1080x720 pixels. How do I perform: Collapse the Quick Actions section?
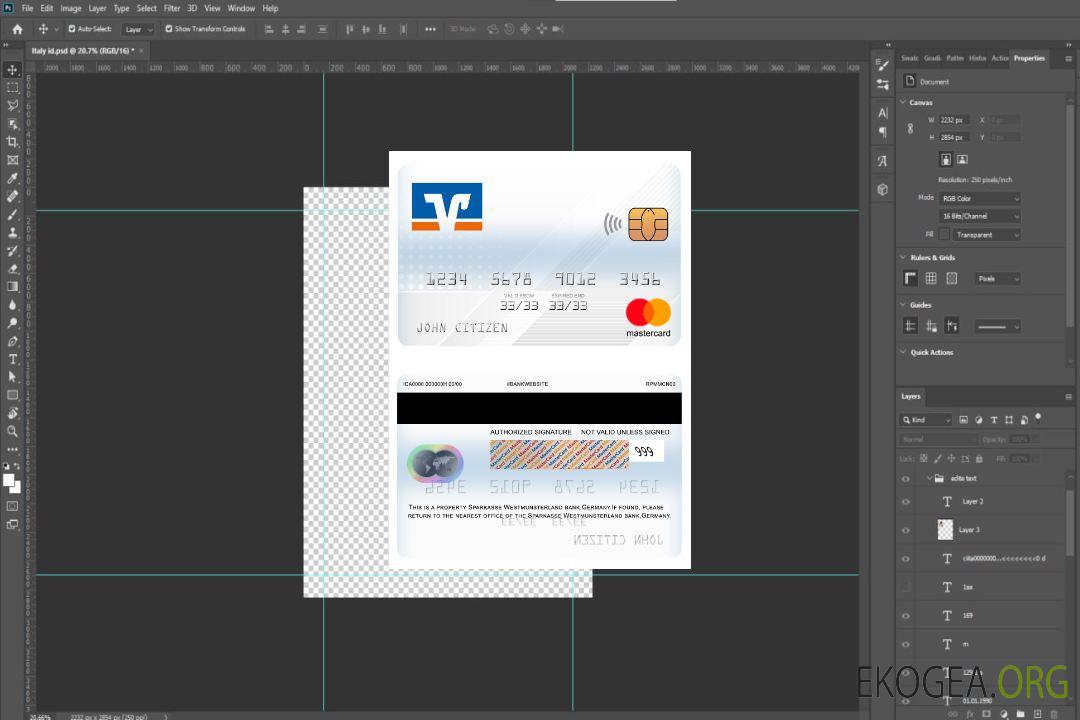click(903, 352)
